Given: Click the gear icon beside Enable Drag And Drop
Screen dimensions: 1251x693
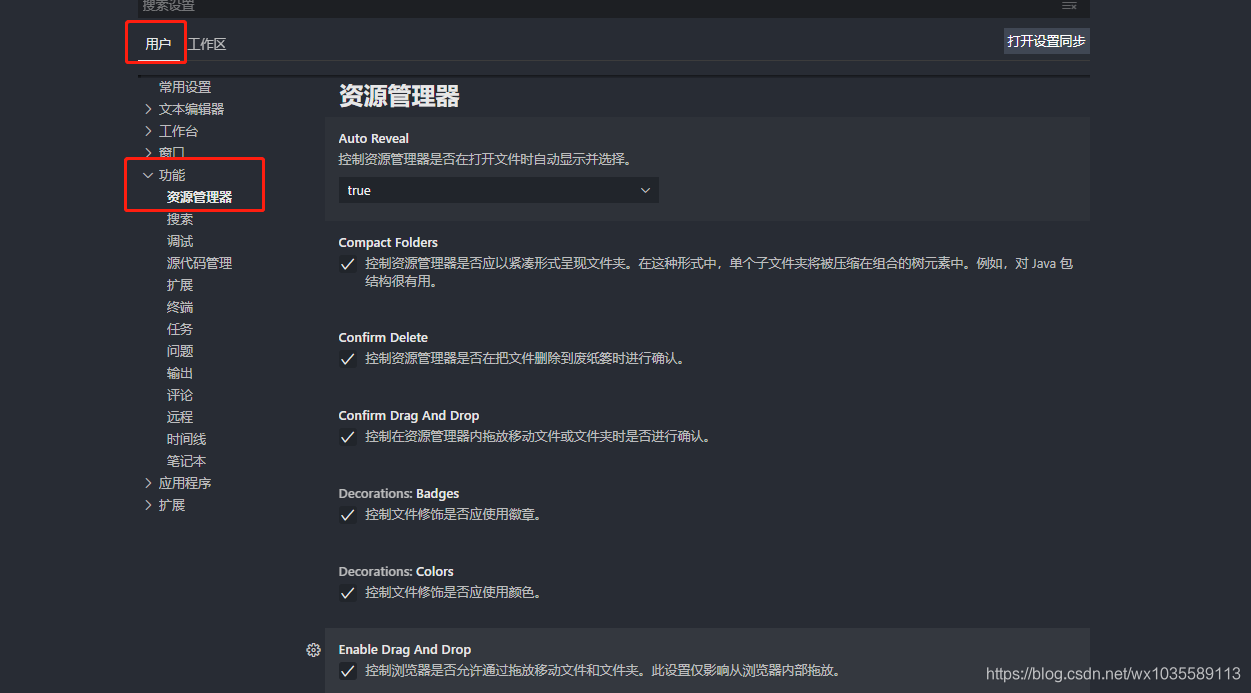Looking at the screenshot, I should point(313,649).
